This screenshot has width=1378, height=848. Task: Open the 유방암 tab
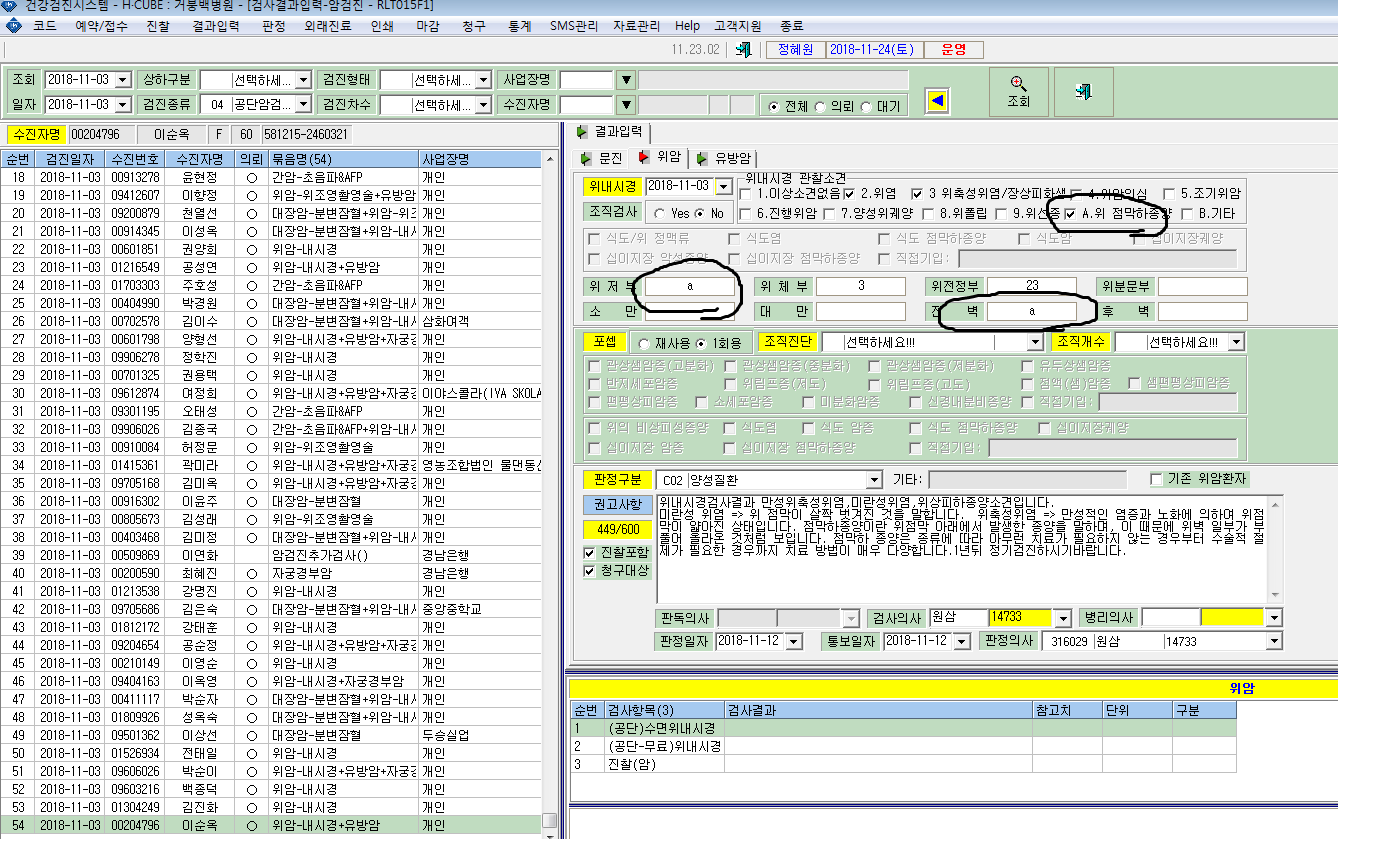point(727,158)
